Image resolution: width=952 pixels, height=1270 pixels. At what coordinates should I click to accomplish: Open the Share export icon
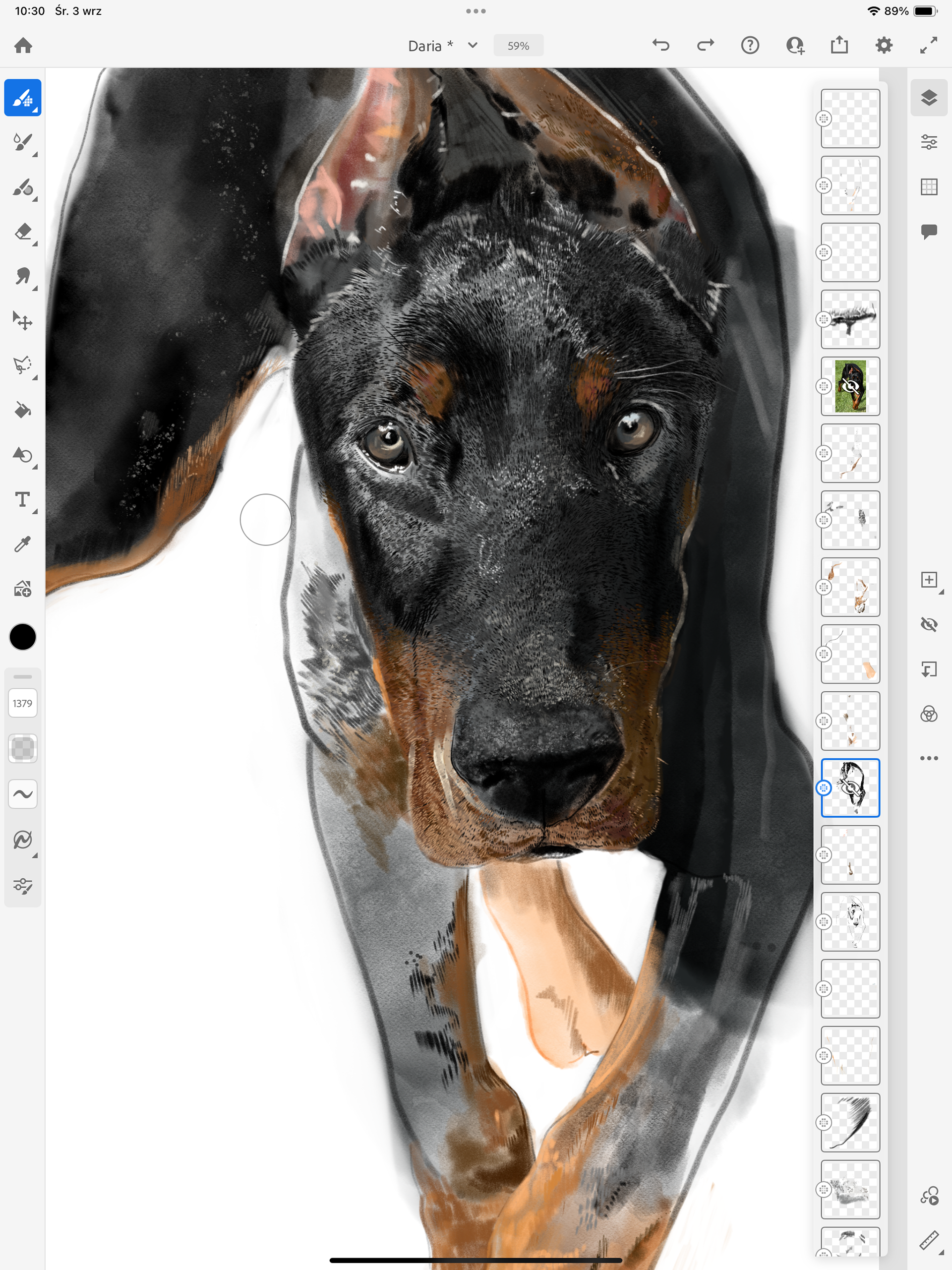(x=839, y=45)
